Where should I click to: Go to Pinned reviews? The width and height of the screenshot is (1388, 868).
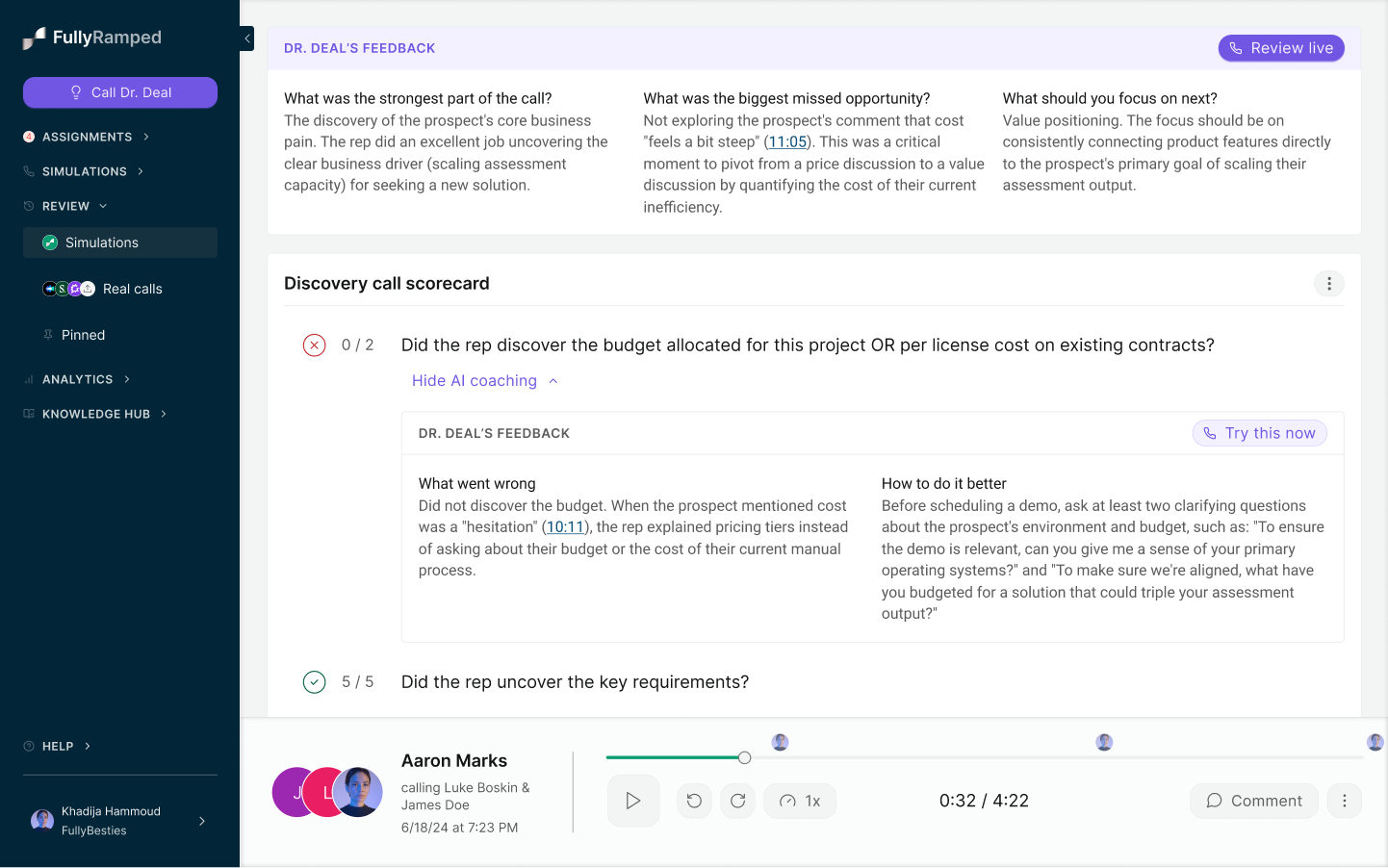pos(83,335)
